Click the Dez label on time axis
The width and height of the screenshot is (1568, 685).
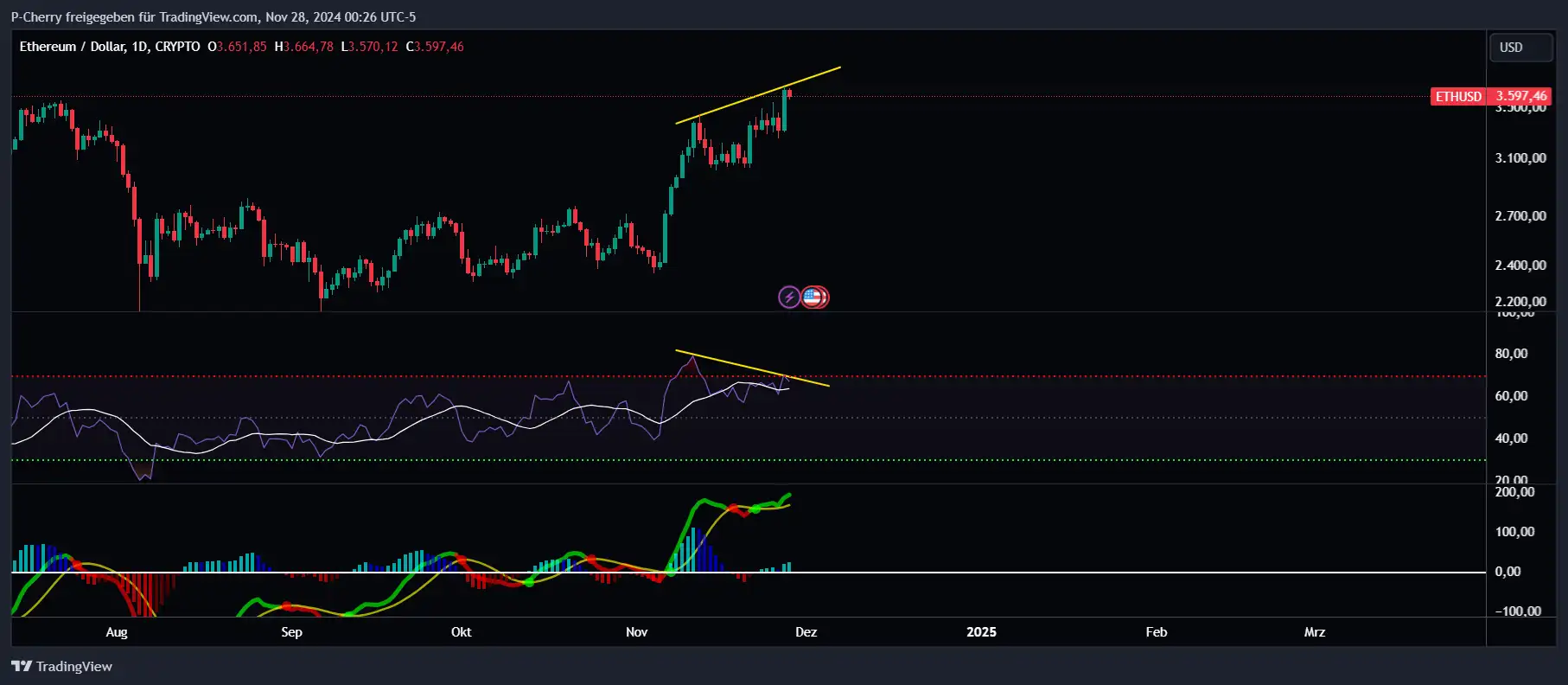806,632
